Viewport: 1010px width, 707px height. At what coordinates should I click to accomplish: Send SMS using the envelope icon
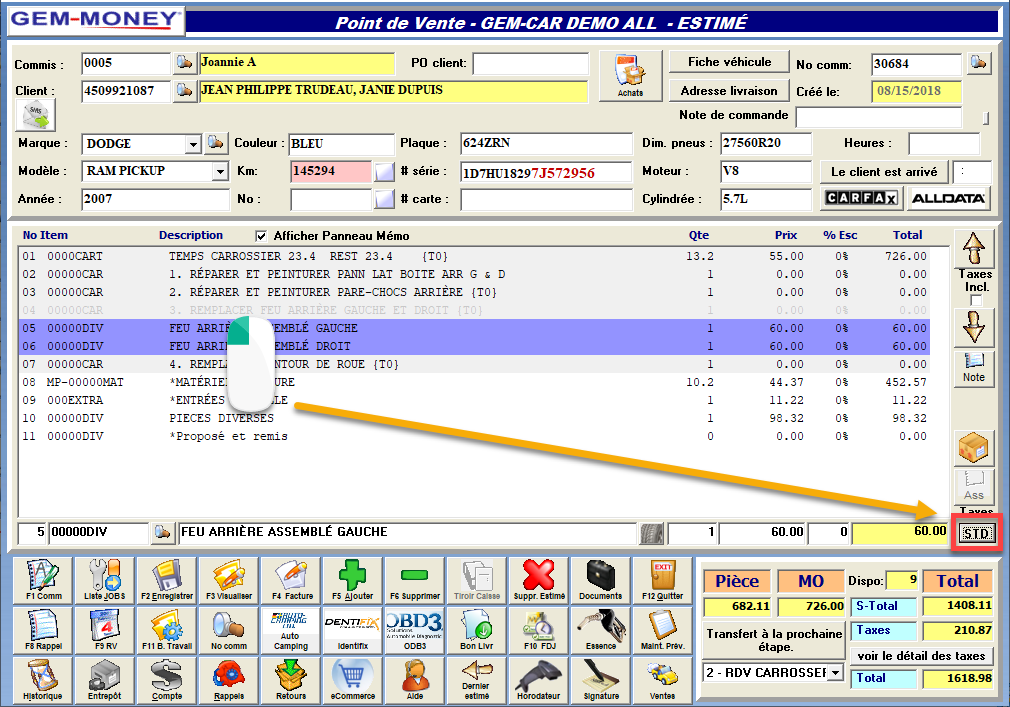click(35, 115)
